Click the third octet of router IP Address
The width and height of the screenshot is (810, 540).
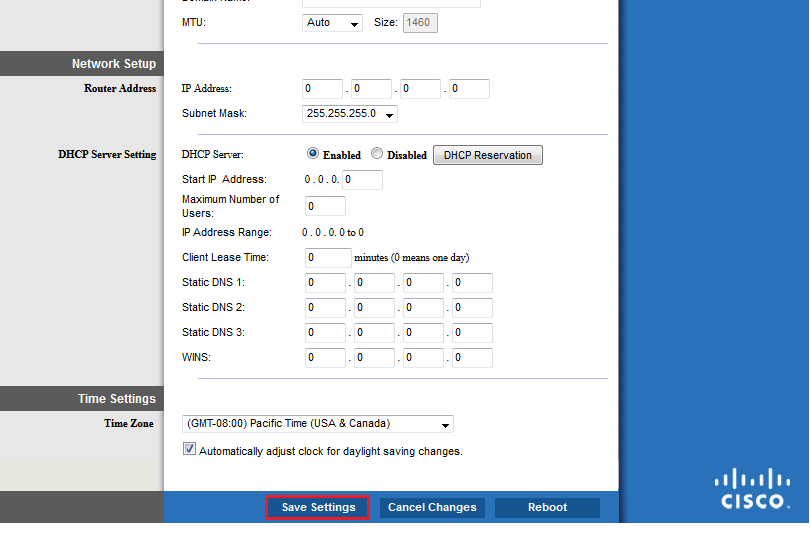coord(420,89)
